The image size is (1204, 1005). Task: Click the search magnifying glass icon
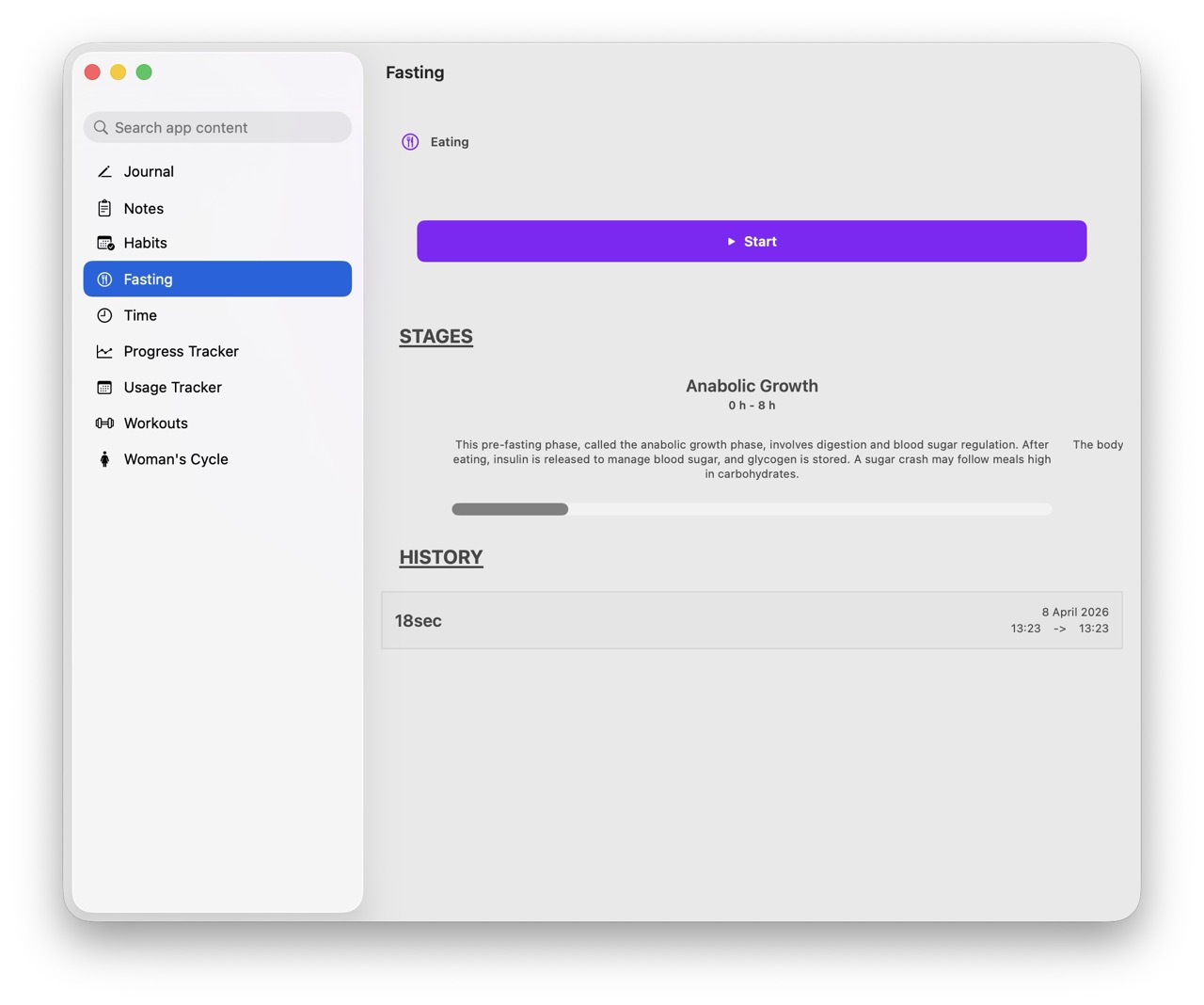pos(101,127)
